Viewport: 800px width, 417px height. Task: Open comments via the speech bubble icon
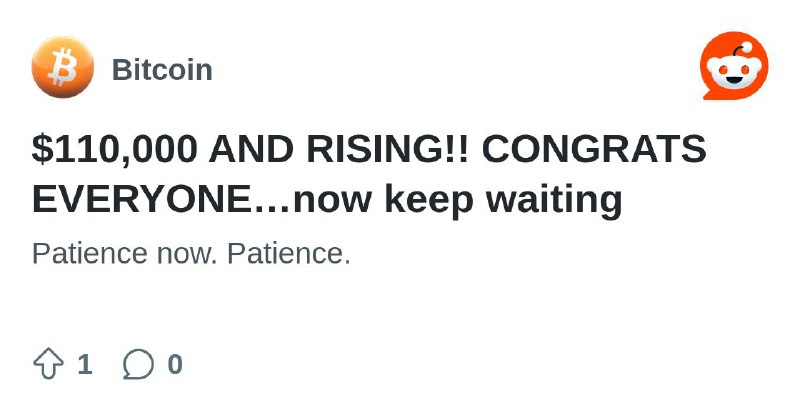[138, 364]
